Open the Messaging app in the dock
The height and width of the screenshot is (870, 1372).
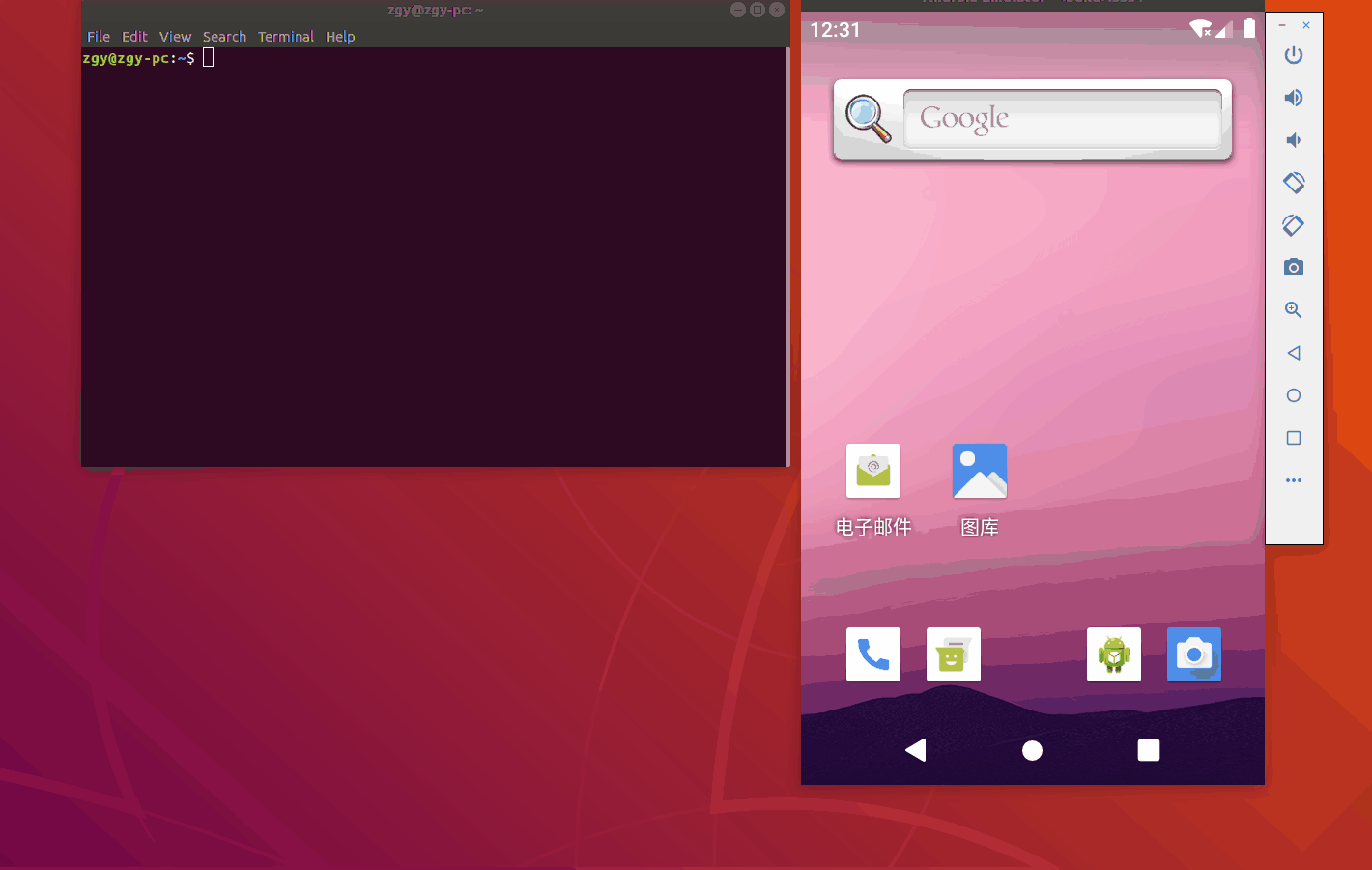(x=953, y=653)
